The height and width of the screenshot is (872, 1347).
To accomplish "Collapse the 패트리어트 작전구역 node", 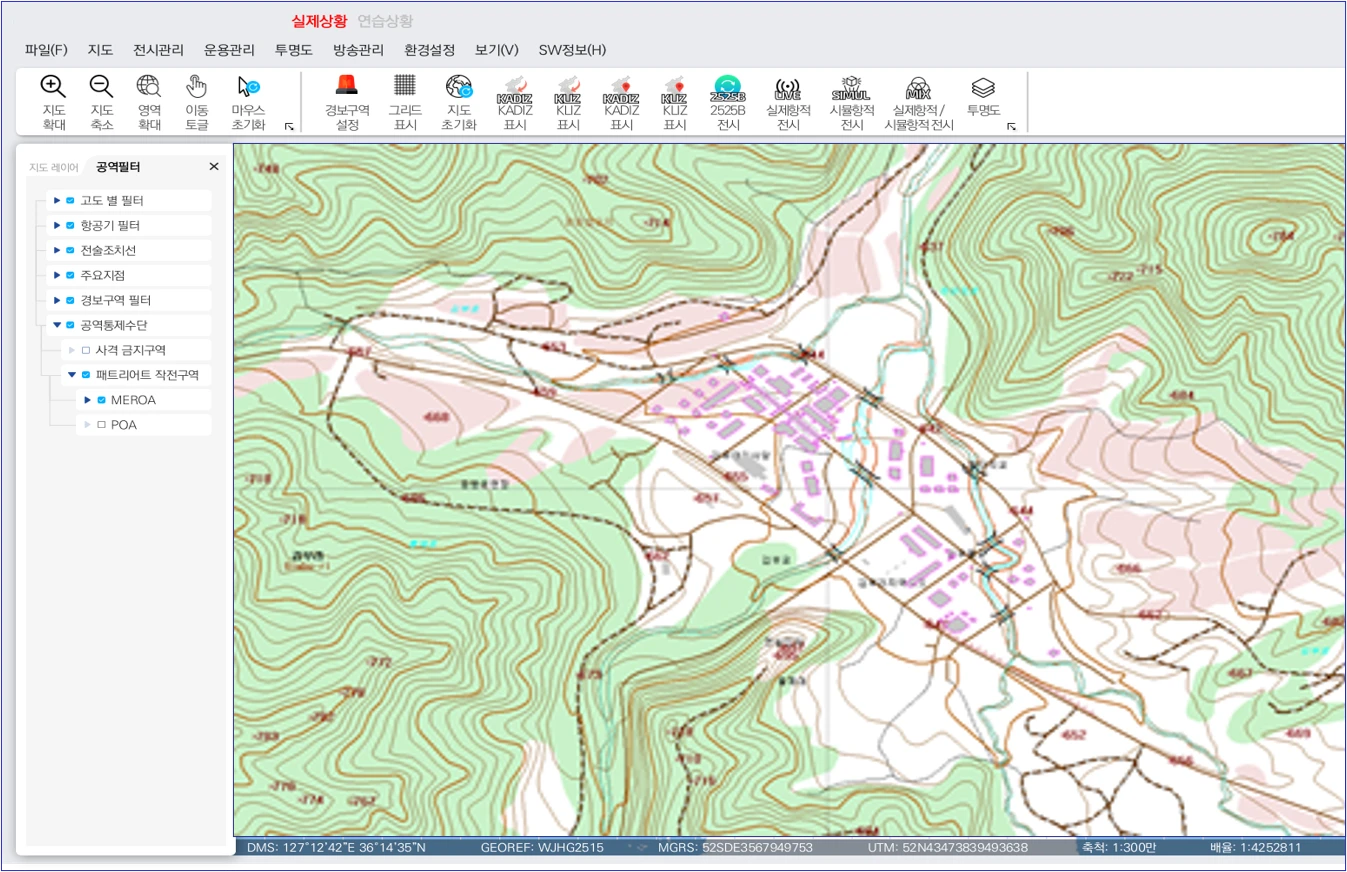I will pyautogui.click(x=72, y=375).
